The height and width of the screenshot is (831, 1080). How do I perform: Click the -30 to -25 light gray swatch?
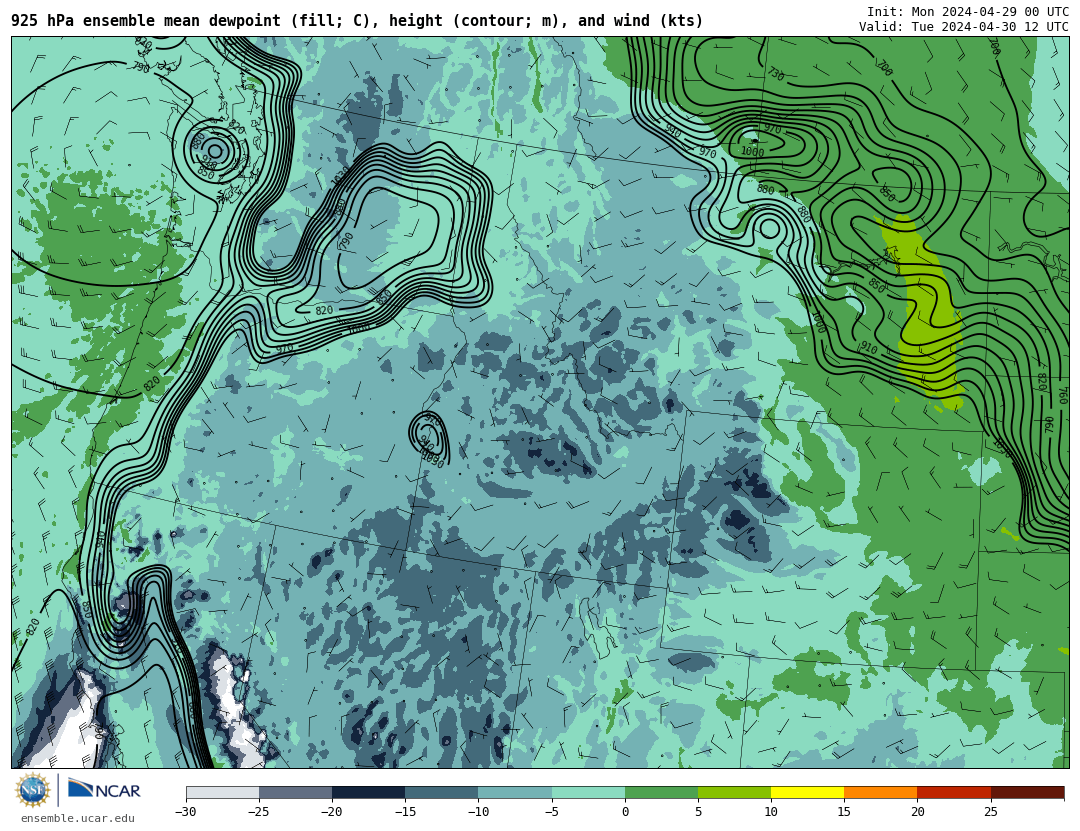(222, 792)
